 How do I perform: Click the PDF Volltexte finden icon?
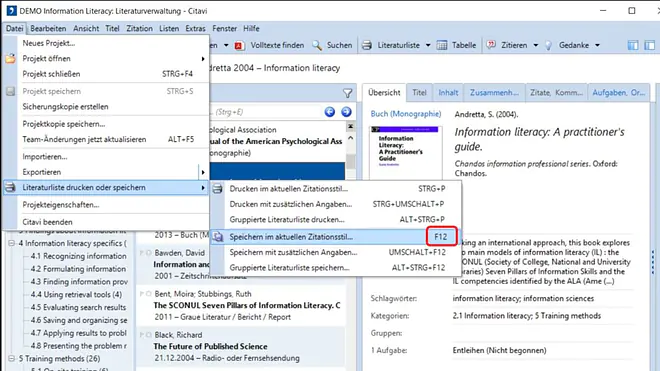(239, 45)
